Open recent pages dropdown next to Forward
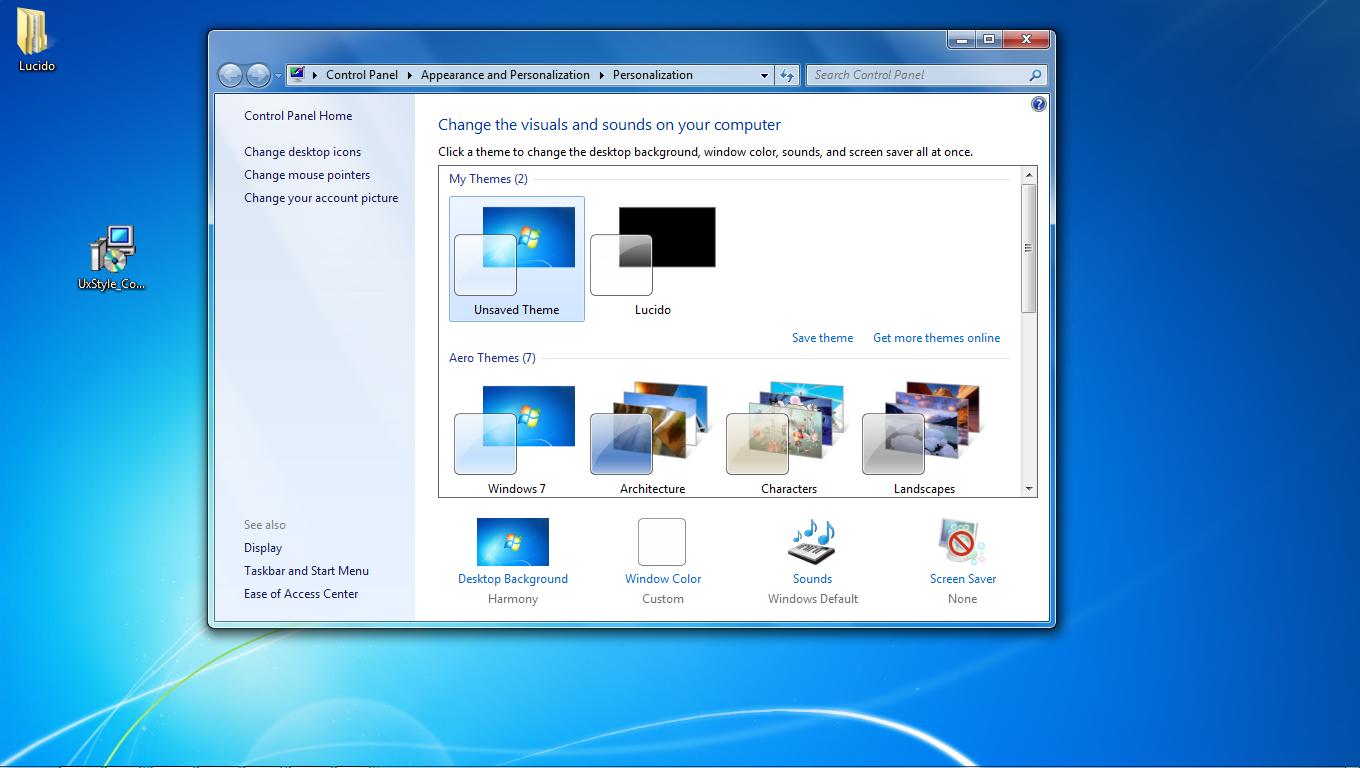 click(x=278, y=76)
